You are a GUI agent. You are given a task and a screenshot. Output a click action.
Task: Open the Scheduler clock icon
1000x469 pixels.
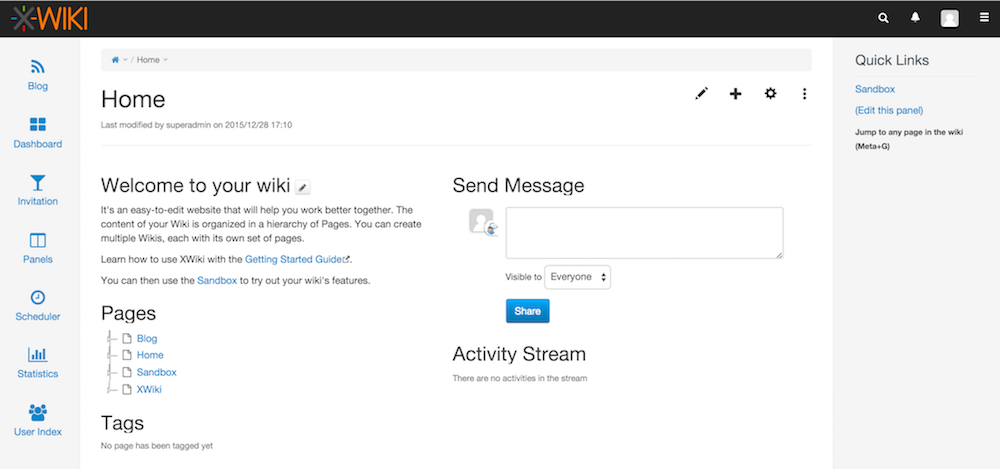pyautogui.click(x=38, y=298)
